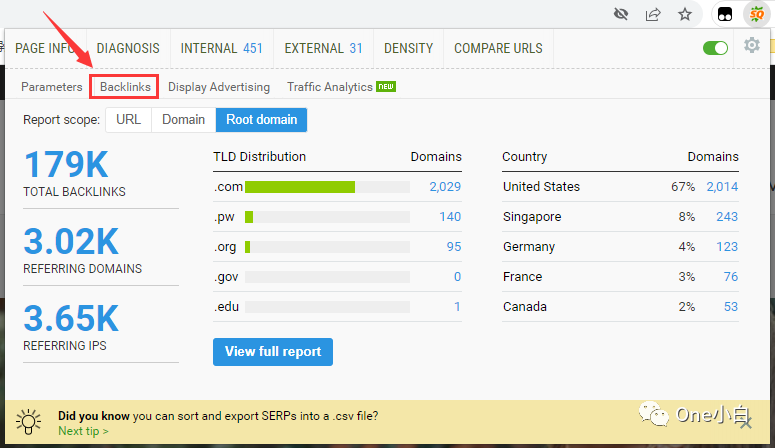Click the .pw distribution bar

tap(327, 217)
